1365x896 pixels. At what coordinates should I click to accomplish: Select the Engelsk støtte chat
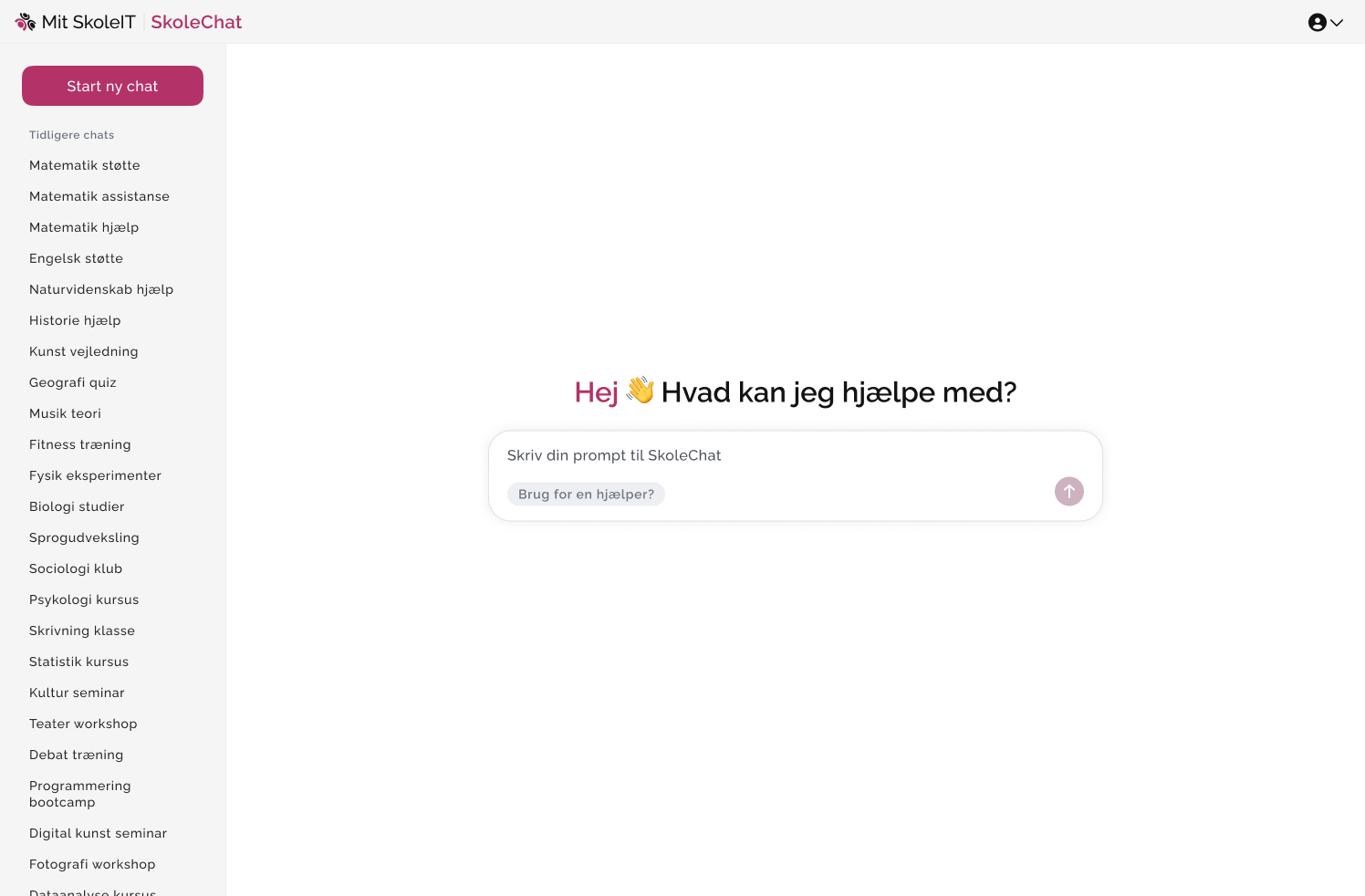point(76,258)
